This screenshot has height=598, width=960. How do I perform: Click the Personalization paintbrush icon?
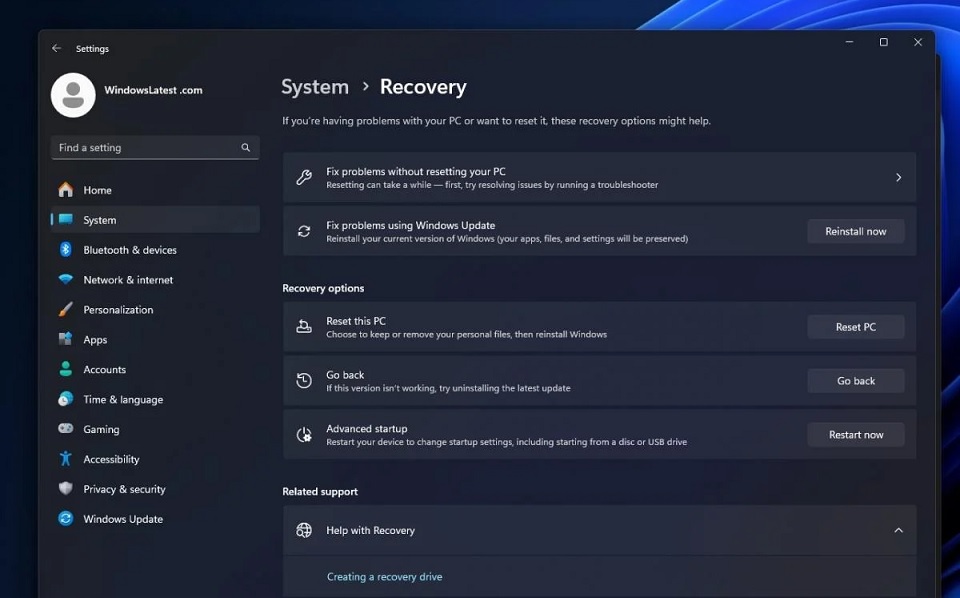point(66,309)
